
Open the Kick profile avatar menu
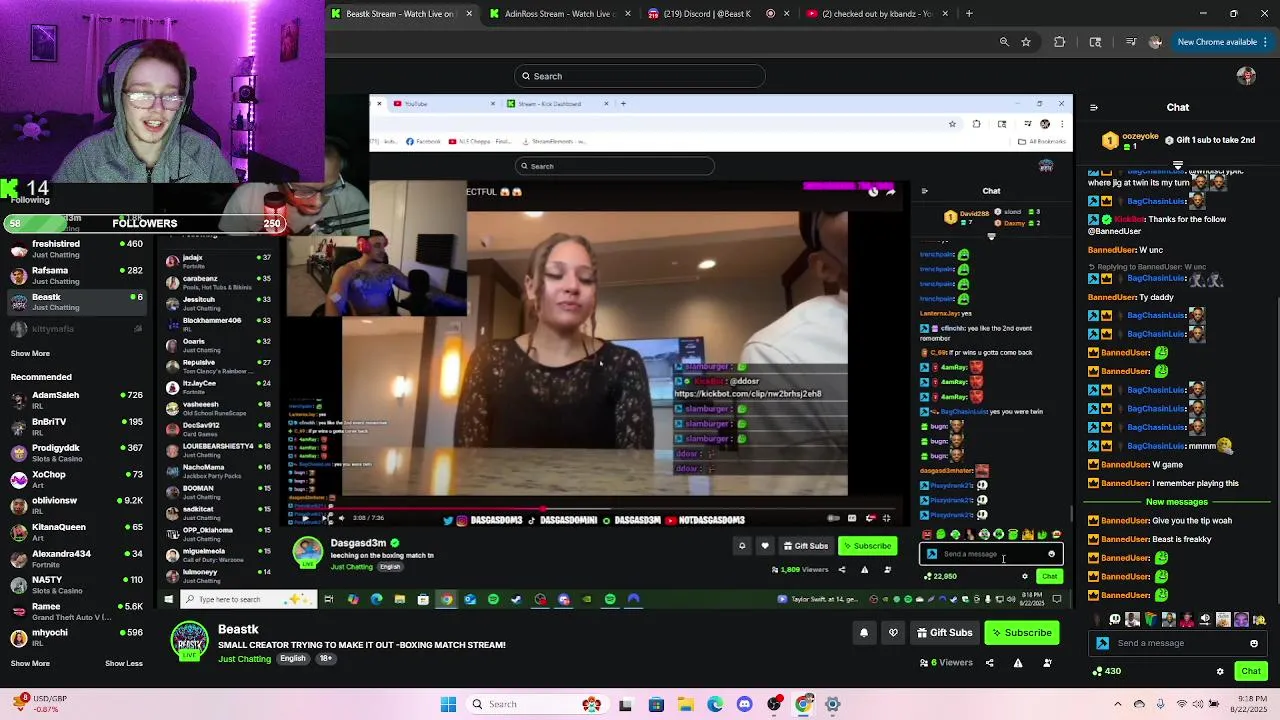click(1246, 76)
